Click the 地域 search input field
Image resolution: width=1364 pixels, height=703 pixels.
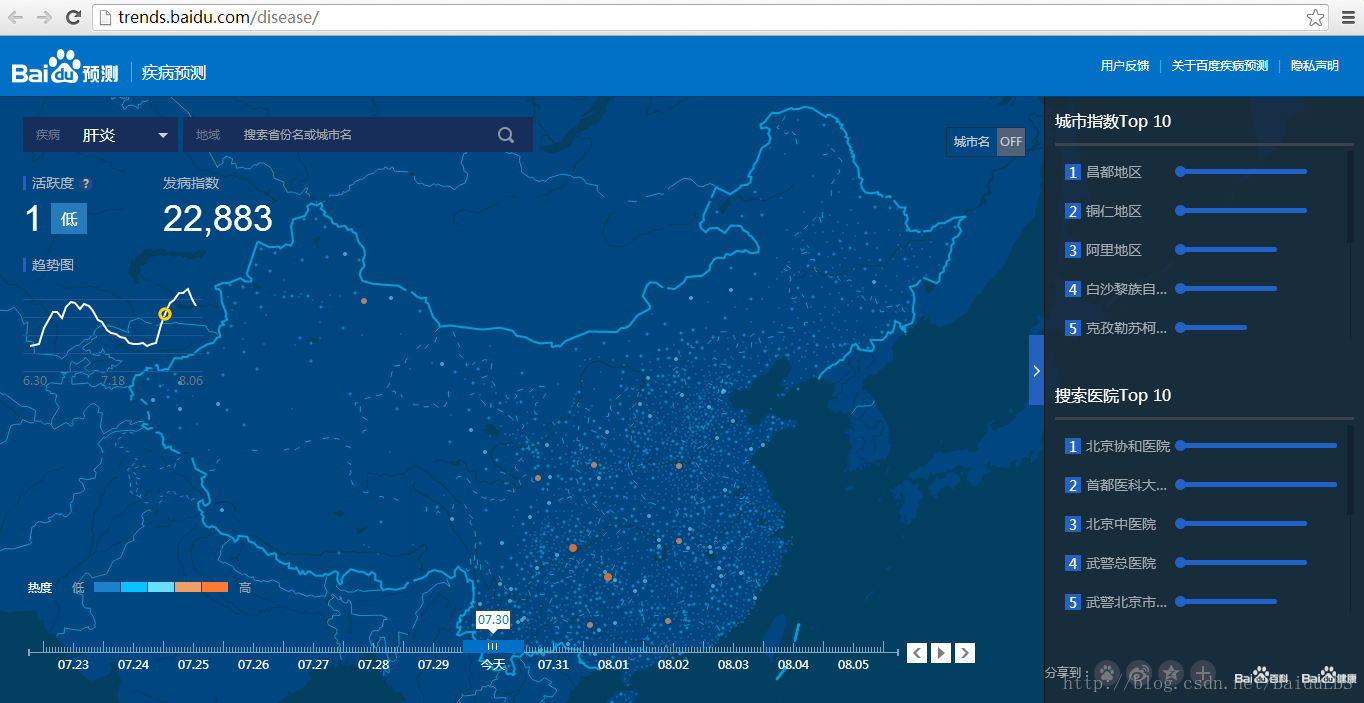click(x=358, y=135)
